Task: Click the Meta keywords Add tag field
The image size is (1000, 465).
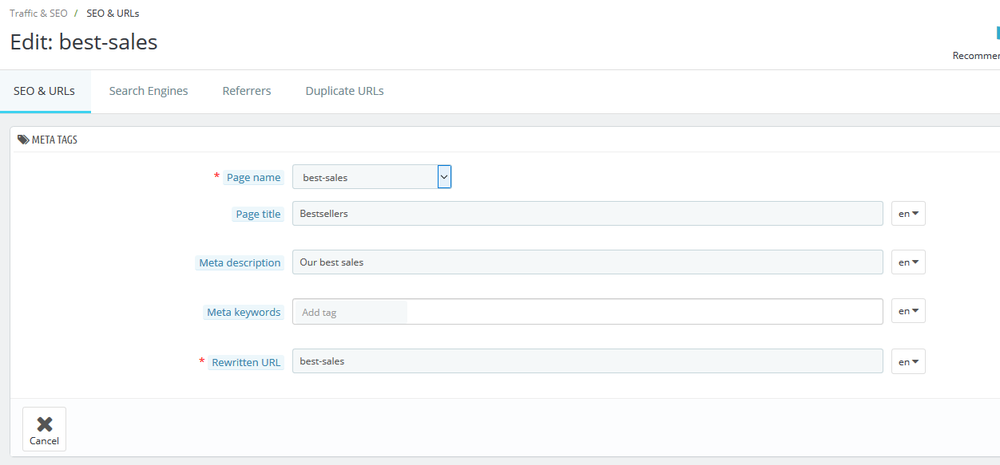Action: click(x=350, y=312)
